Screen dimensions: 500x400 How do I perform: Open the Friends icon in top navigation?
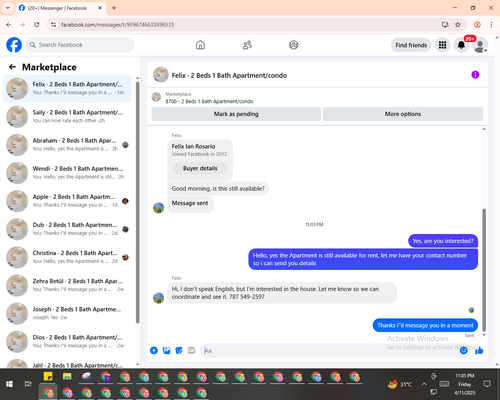(247, 45)
